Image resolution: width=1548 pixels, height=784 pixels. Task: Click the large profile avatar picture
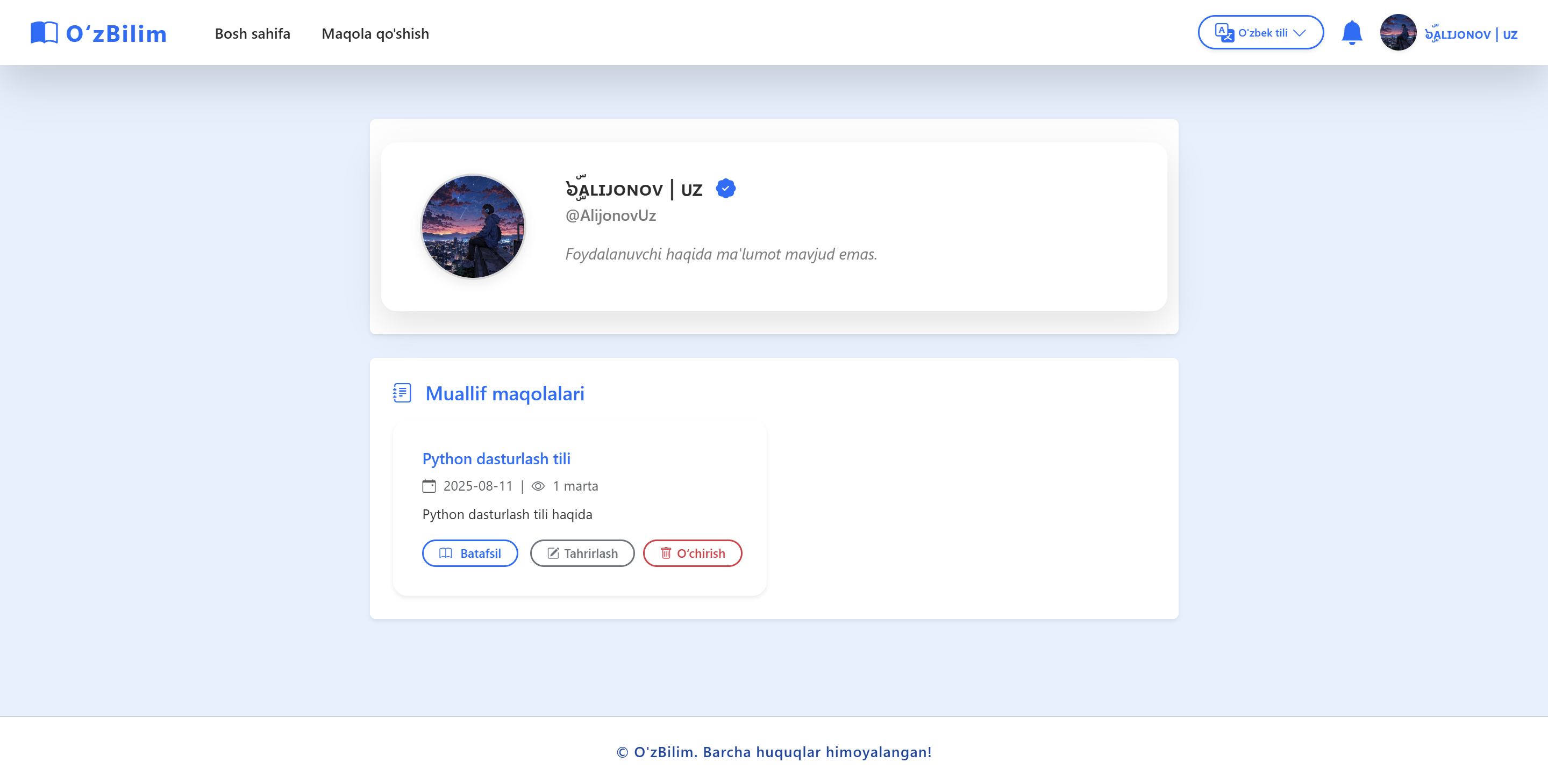tap(473, 226)
